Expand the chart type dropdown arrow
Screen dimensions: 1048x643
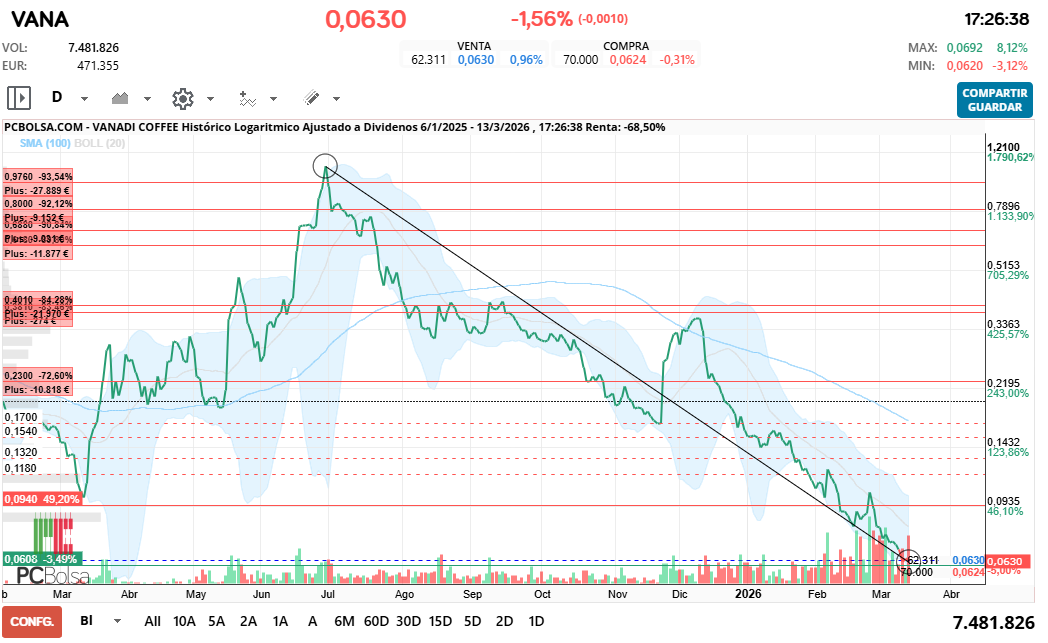pyautogui.click(x=146, y=98)
